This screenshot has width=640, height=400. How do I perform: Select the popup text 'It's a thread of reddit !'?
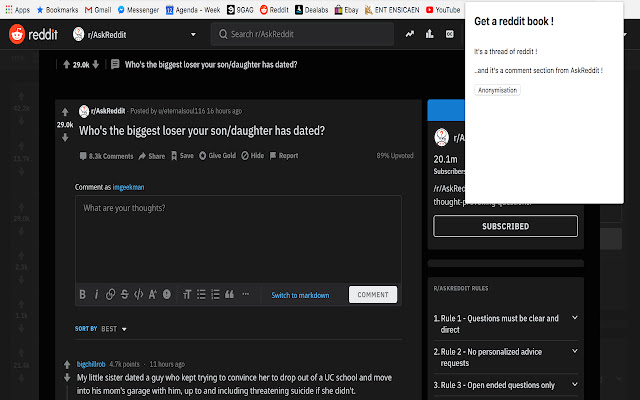point(505,51)
